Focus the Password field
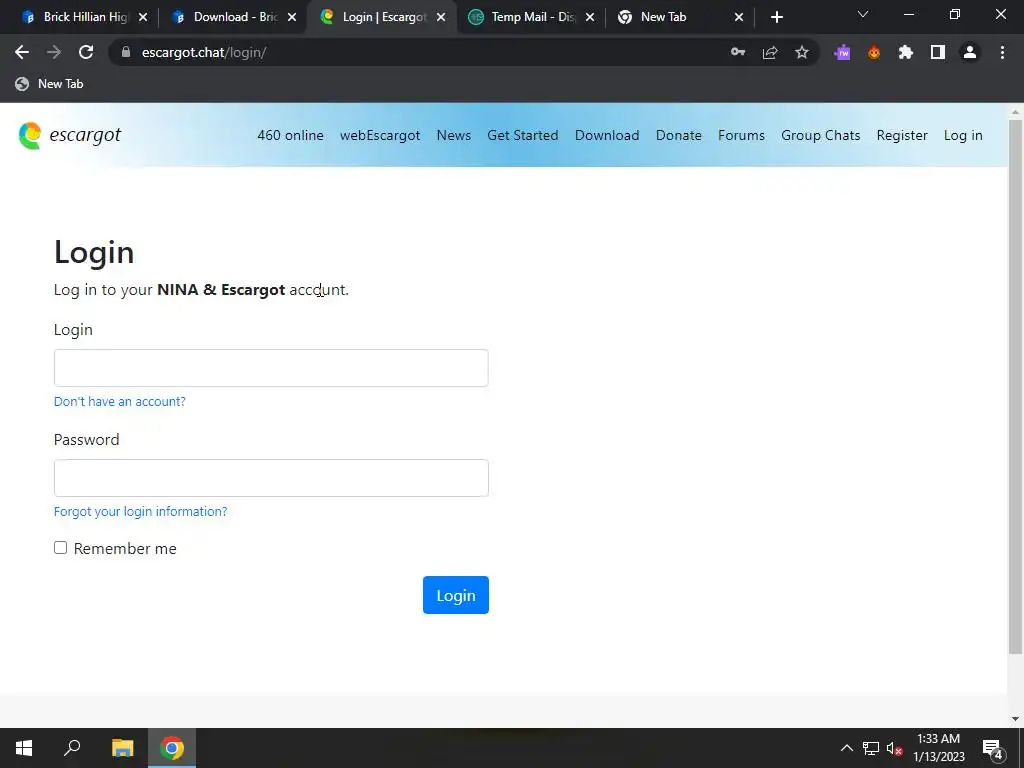This screenshot has height=768, width=1024. tap(271, 478)
